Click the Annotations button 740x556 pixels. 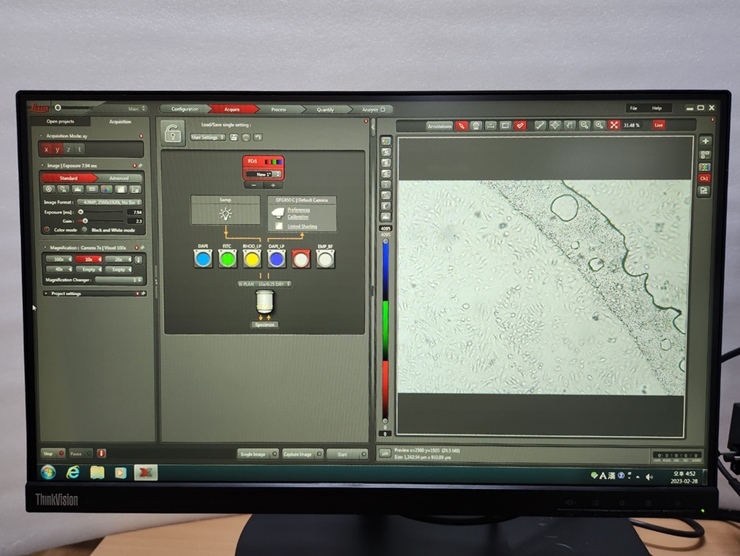(x=439, y=125)
